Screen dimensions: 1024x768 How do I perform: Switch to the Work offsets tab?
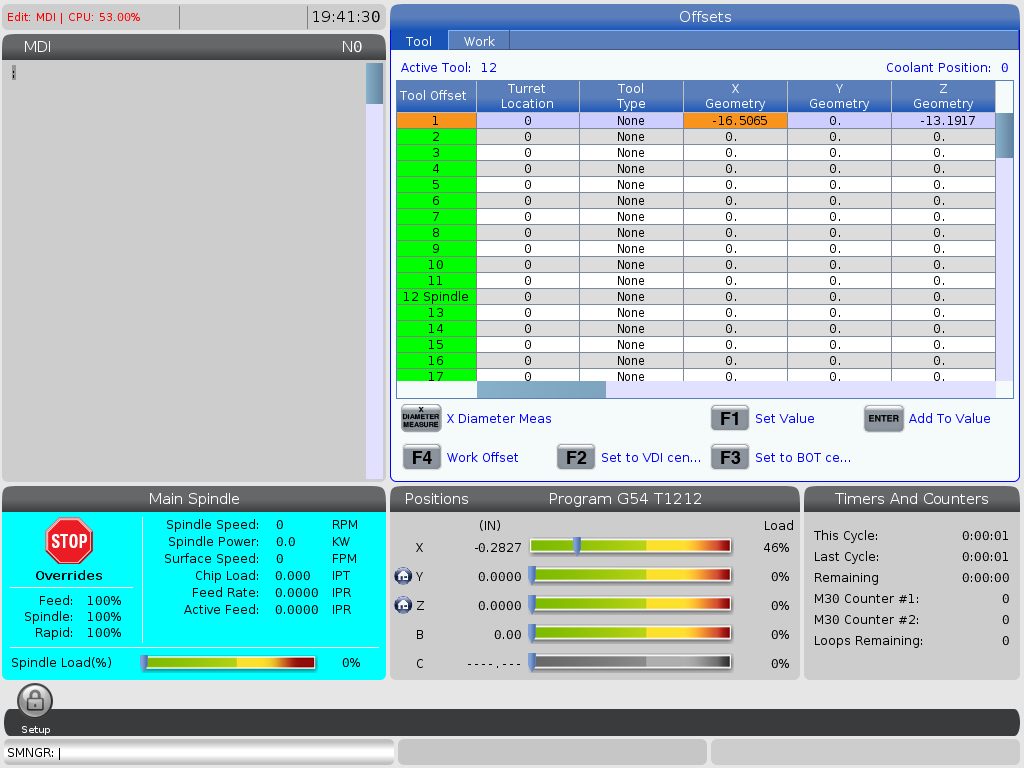479,41
